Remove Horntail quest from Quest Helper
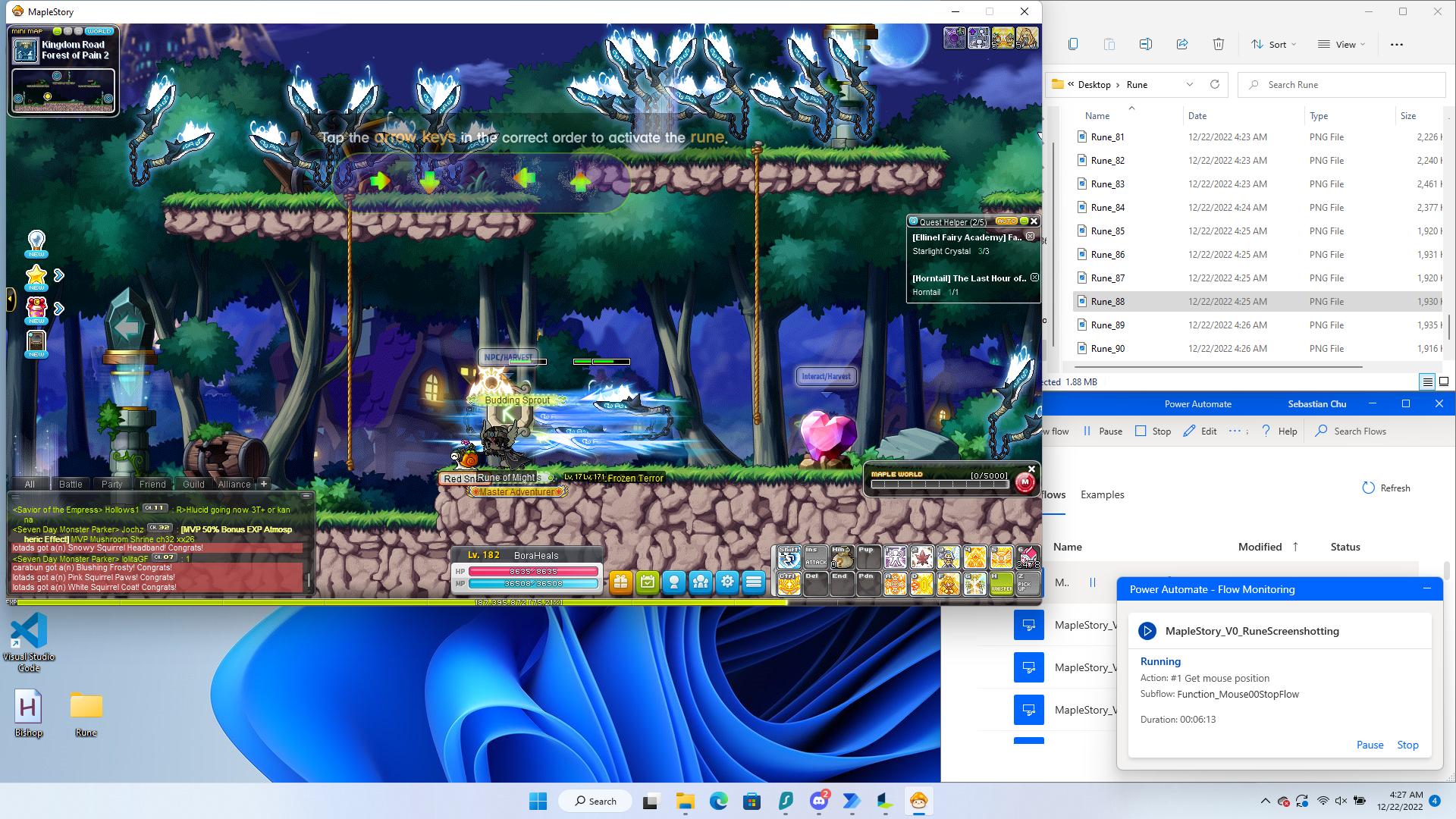Viewport: 1456px width, 819px height. (1034, 278)
